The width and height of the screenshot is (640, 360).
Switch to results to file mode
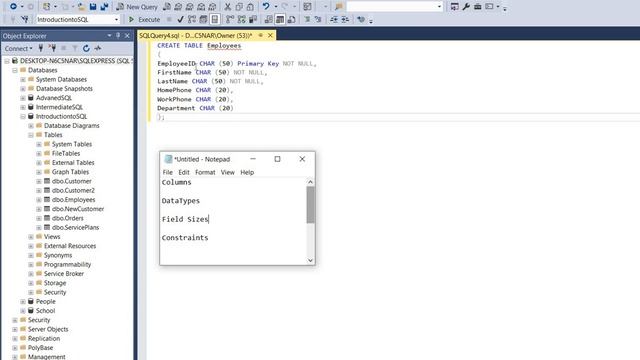tap(291, 19)
